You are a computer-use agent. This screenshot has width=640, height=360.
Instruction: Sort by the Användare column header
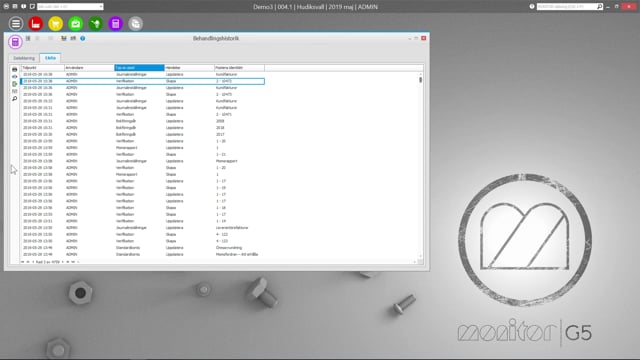coord(89,68)
